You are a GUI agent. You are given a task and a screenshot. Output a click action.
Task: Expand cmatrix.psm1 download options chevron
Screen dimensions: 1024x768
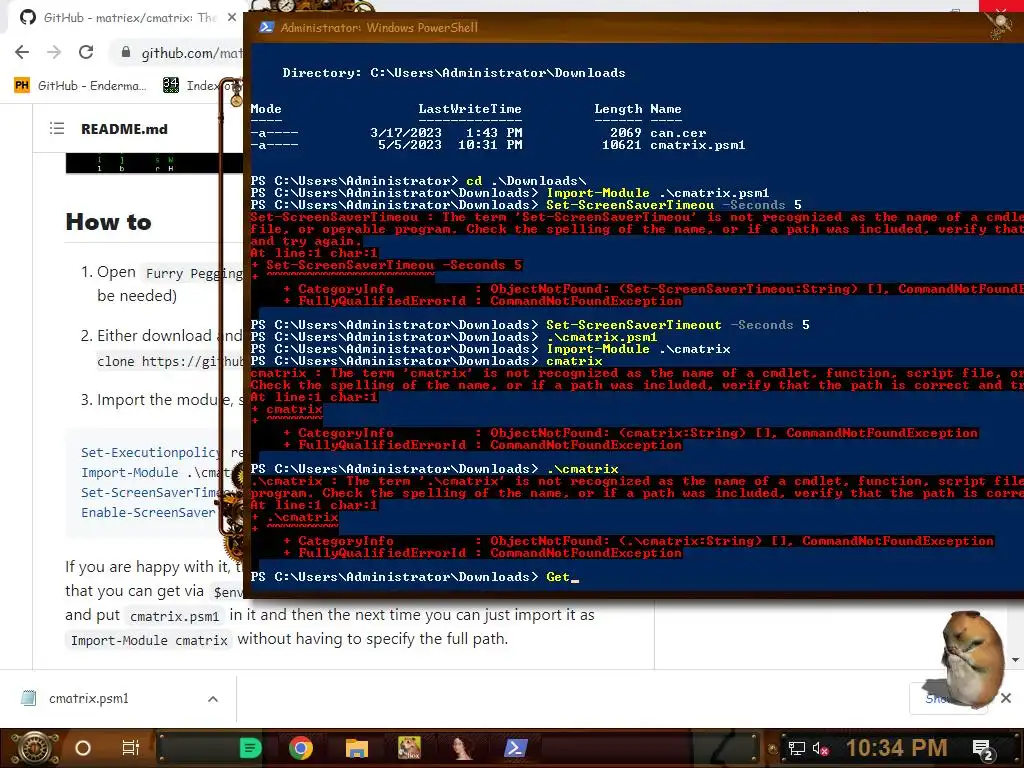click(x=213, y=699)
